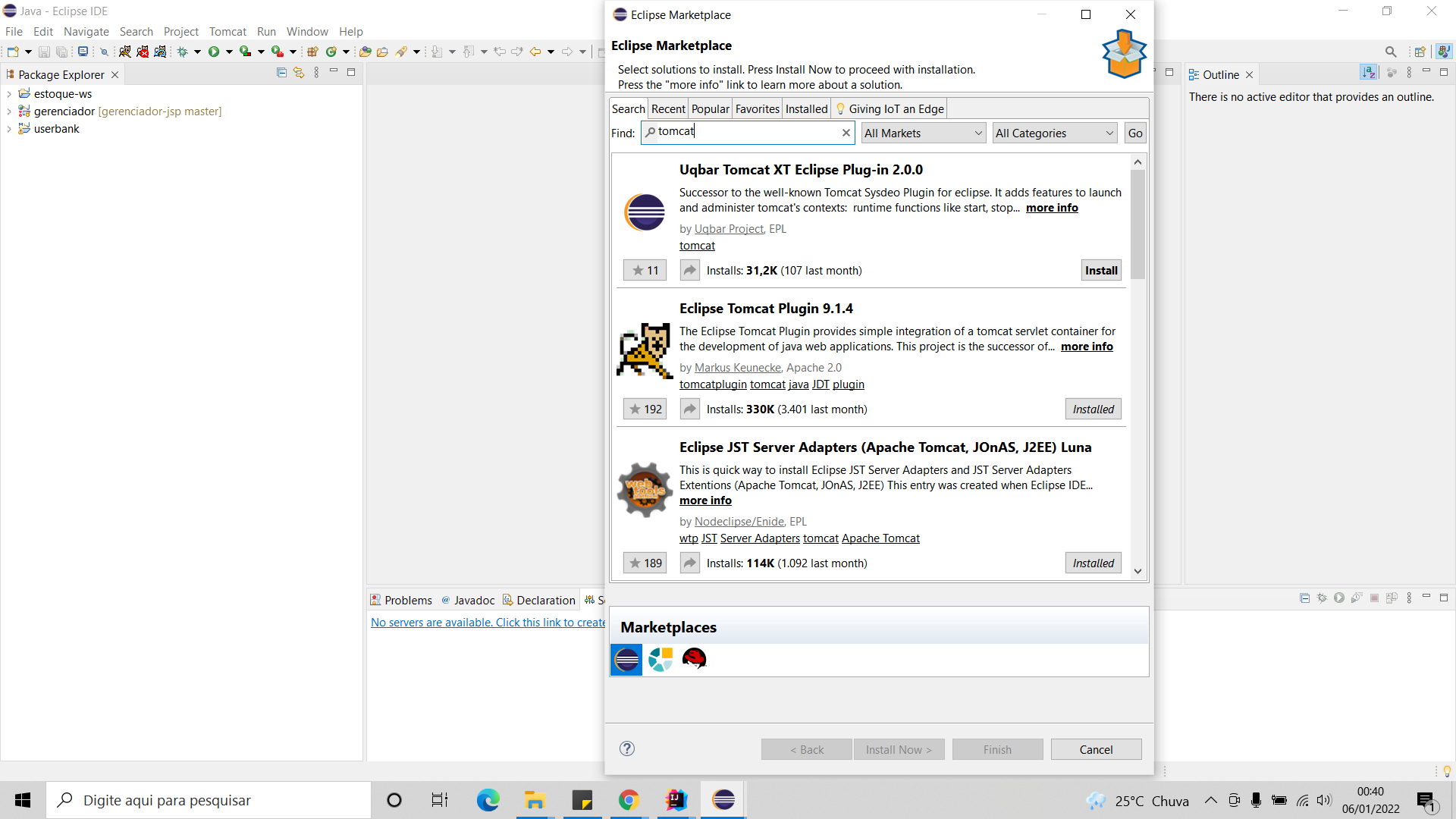Click the Eclipse search magnifier icon
The width and height of the screenshot is (1456, 819).
coord(1391,52)
